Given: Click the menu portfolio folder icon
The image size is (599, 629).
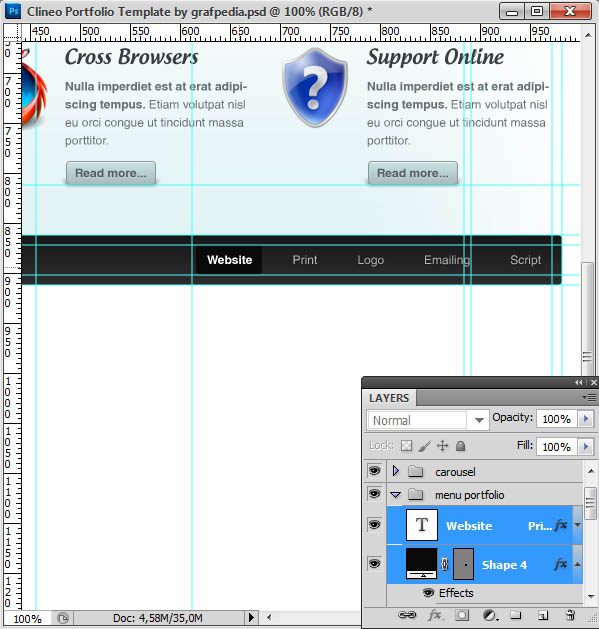Looking at the screenshot, I should point(416,495).
